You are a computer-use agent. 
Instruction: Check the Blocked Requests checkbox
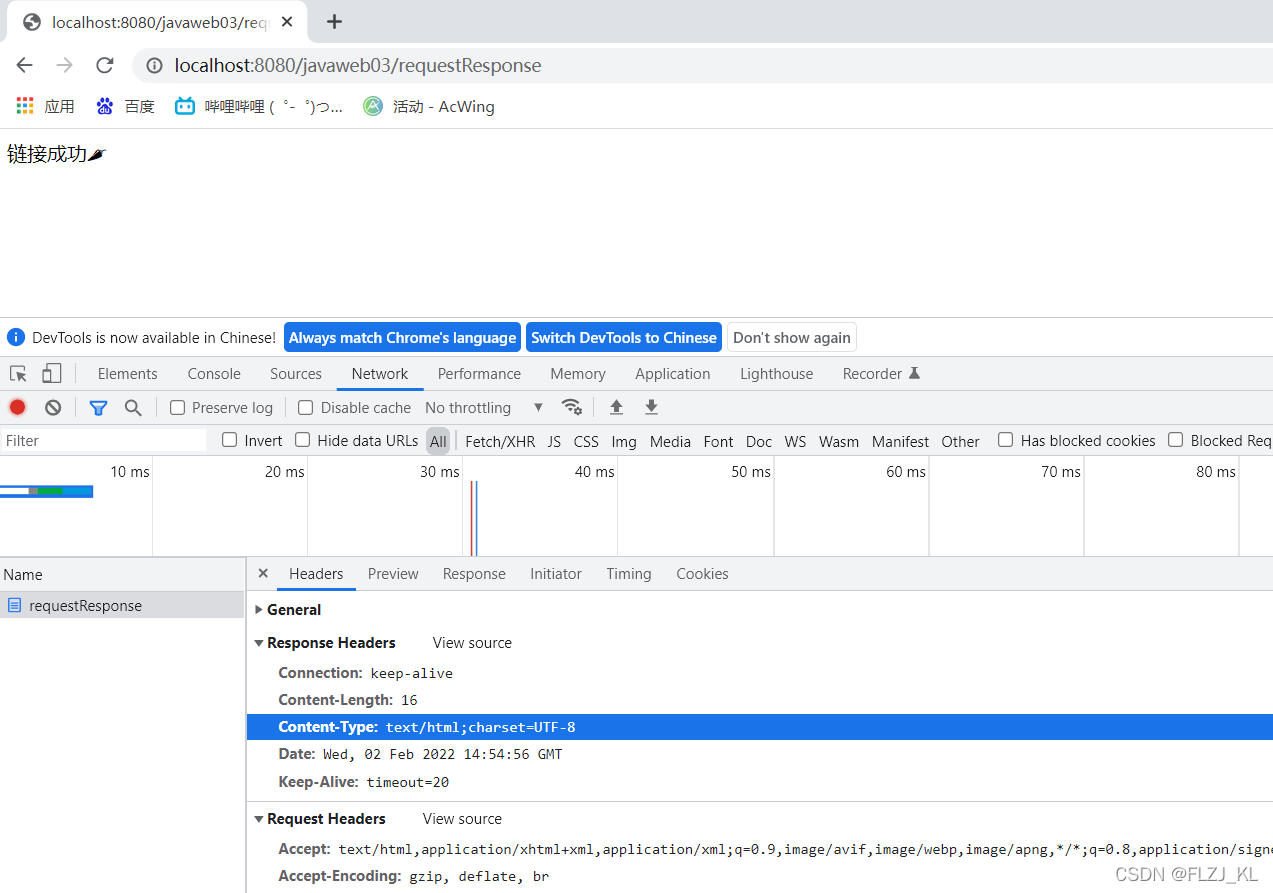tap(1176, 440)
